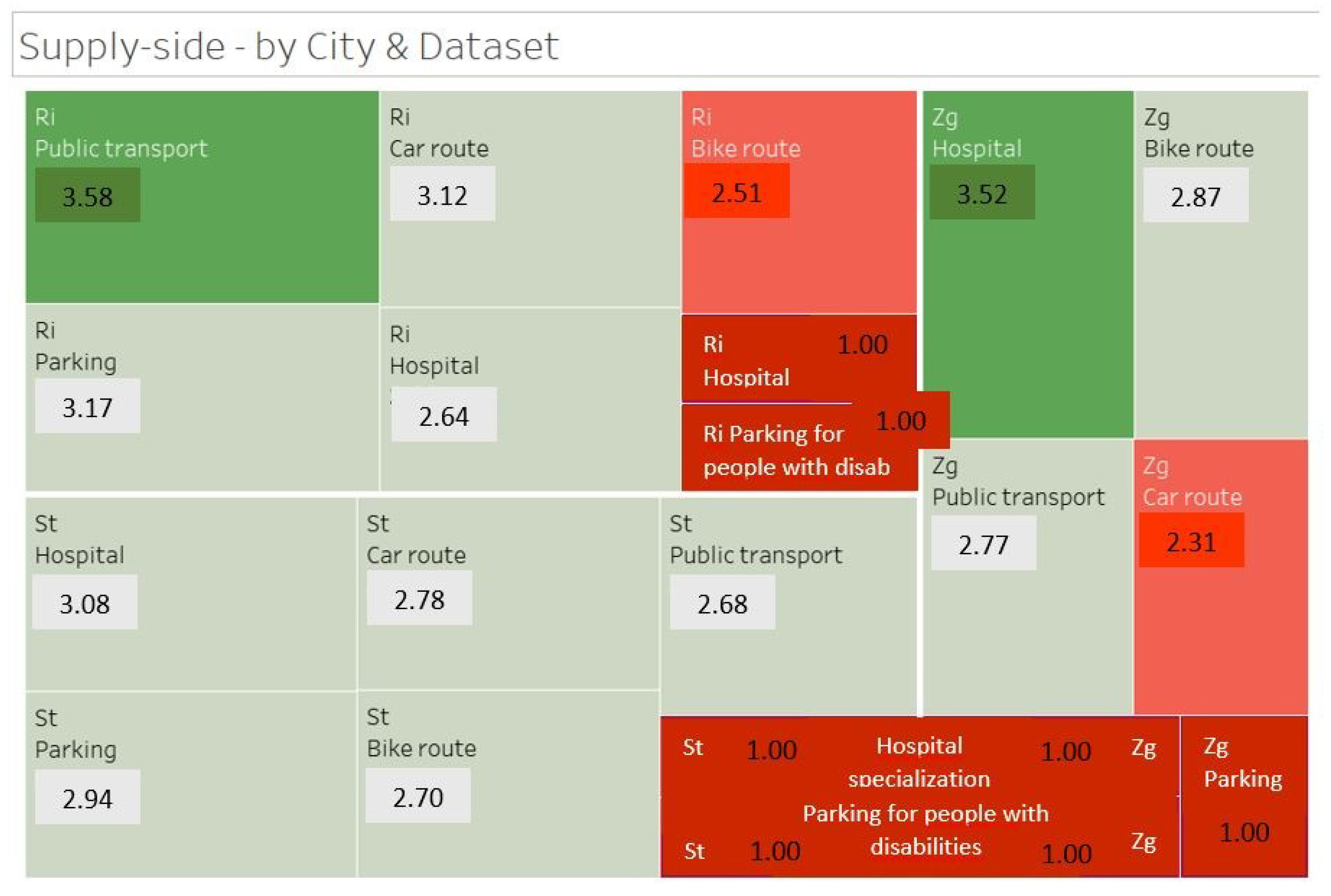Select the St Parking 2.94 tile

click(x=191, y=784)
